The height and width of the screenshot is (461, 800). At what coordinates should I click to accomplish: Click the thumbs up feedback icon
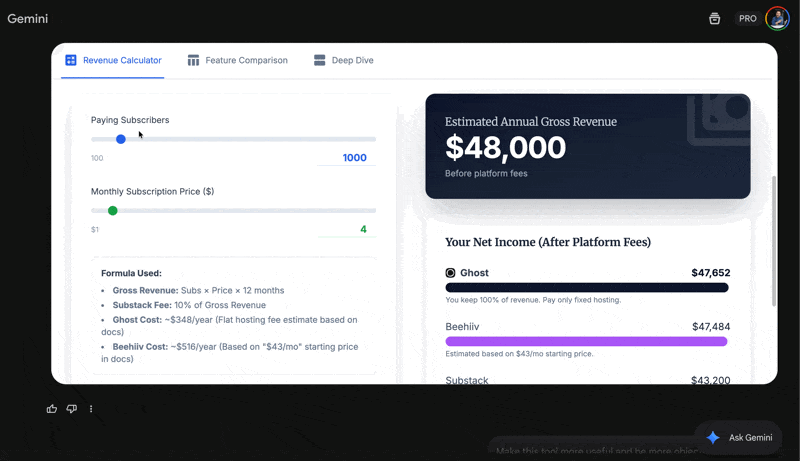click(x=52, y=409)
